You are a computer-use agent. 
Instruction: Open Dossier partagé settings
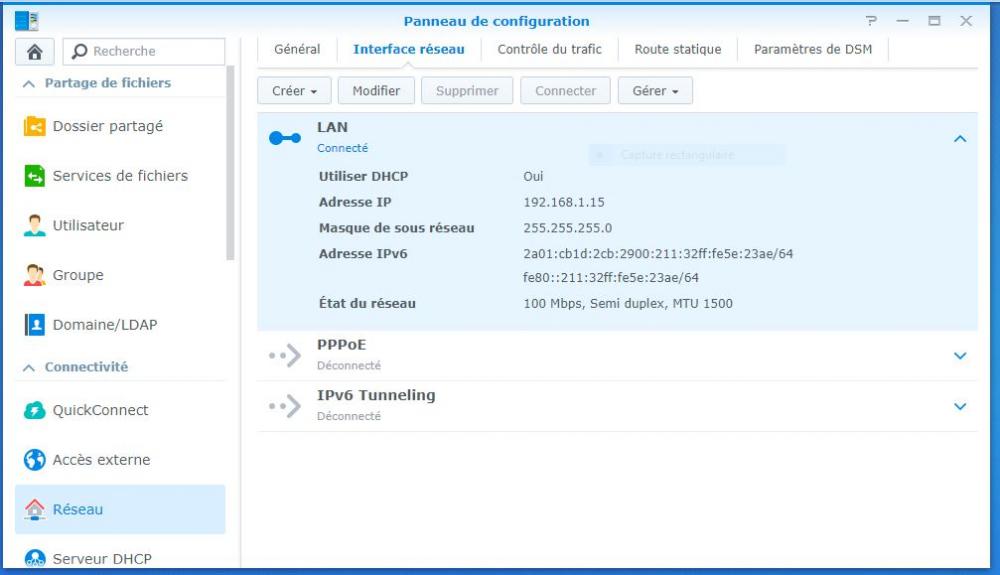tap(120, 126)
